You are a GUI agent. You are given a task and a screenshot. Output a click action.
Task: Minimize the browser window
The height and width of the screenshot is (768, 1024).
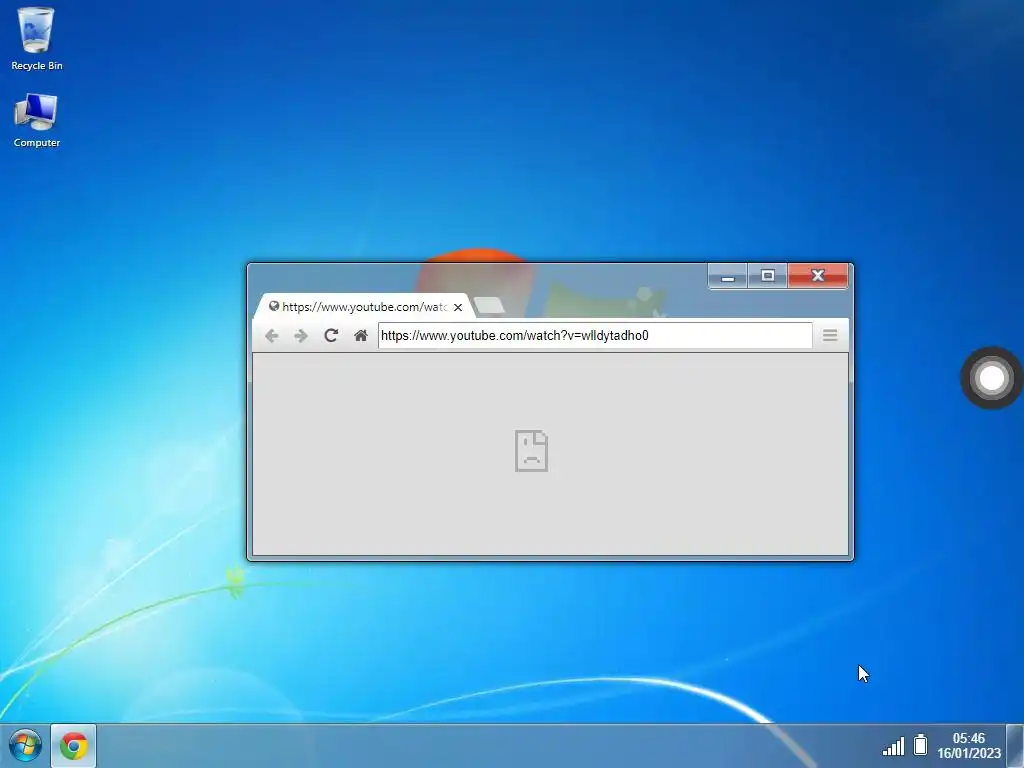tap(728, 276)
